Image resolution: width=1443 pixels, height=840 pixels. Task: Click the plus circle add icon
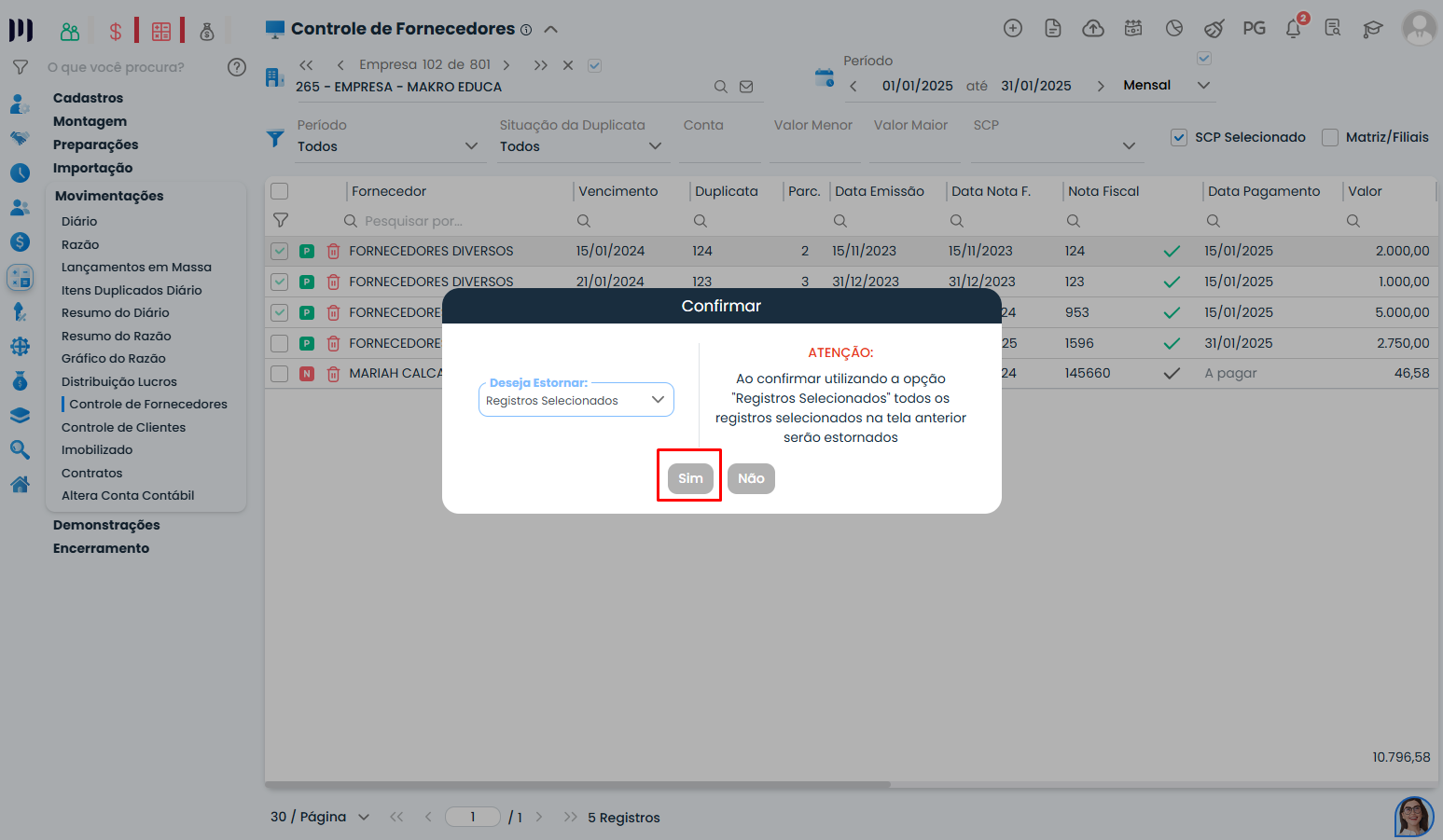(1012, 29)
